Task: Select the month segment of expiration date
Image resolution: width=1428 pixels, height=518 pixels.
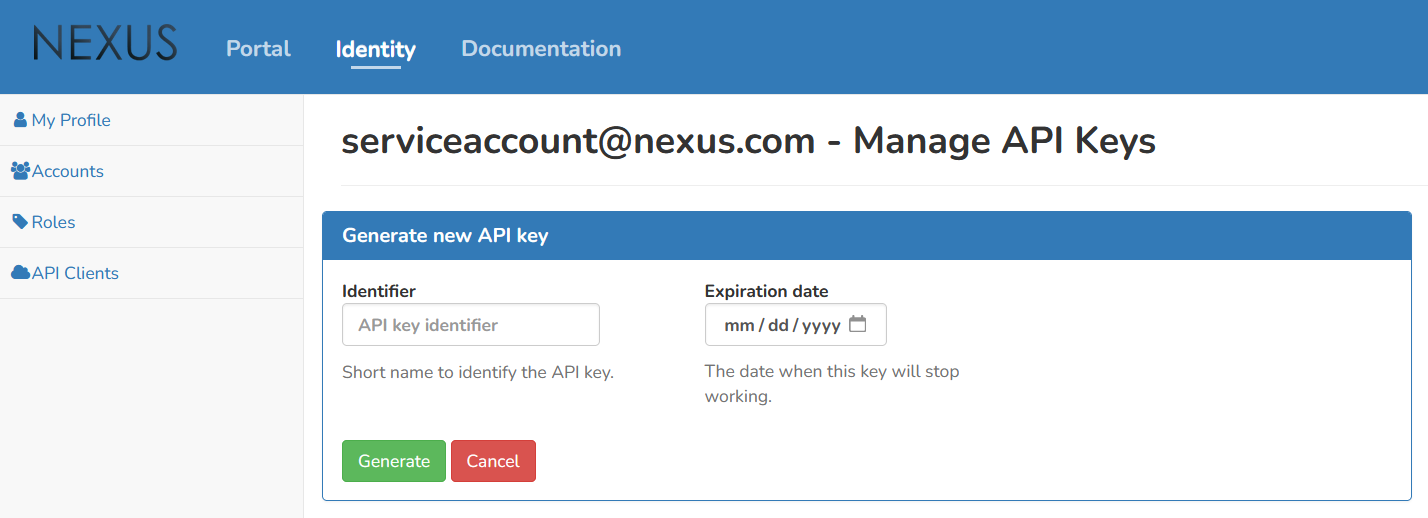Action: coord(739,325)
